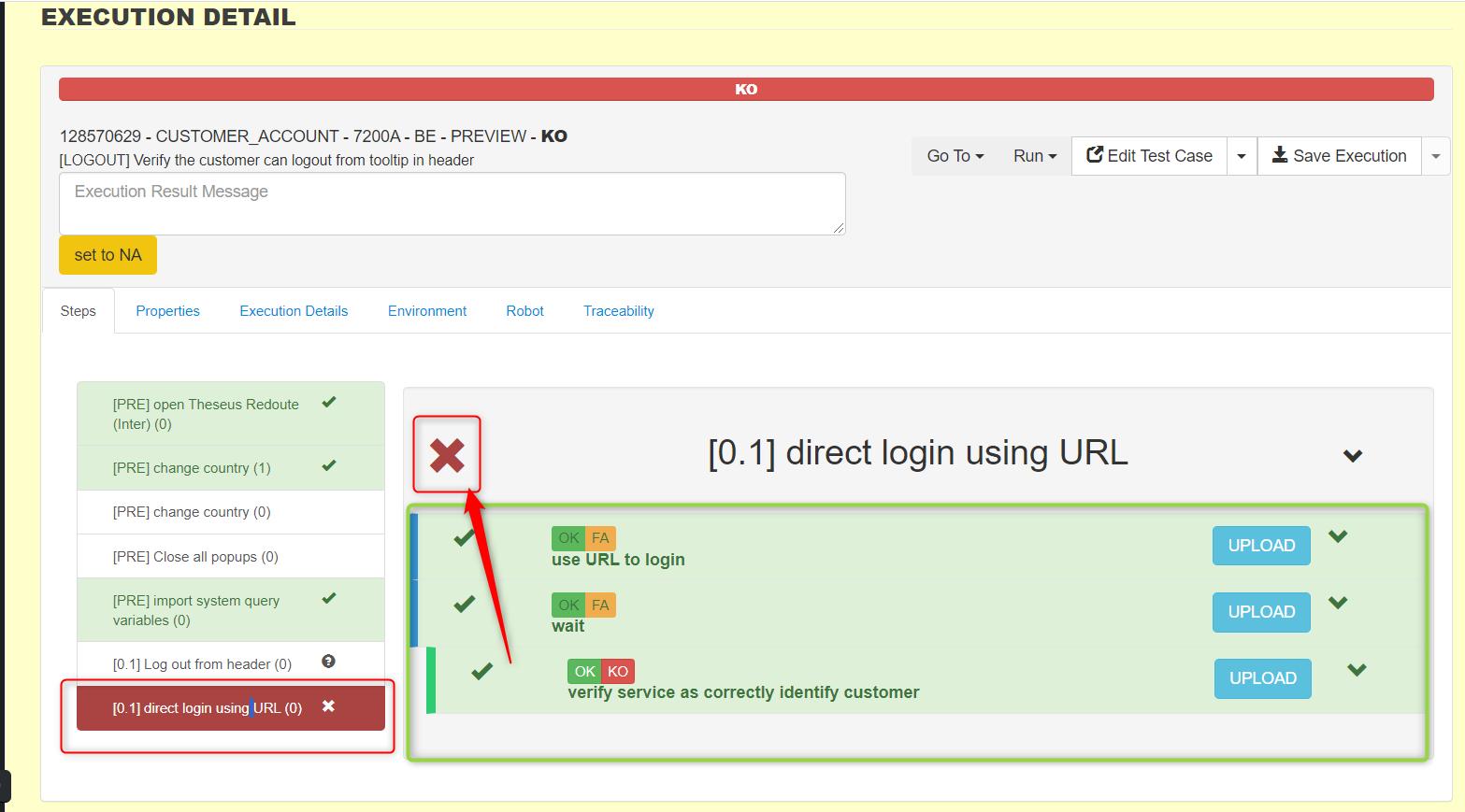Expand details chevron for 'use URL to login'

pyautogui.click(x=1338, y=536)
